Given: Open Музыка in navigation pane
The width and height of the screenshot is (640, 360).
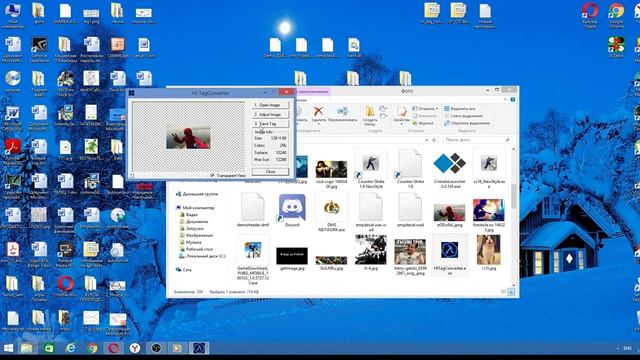Looking at the screenshot, I should pos(190,242).
